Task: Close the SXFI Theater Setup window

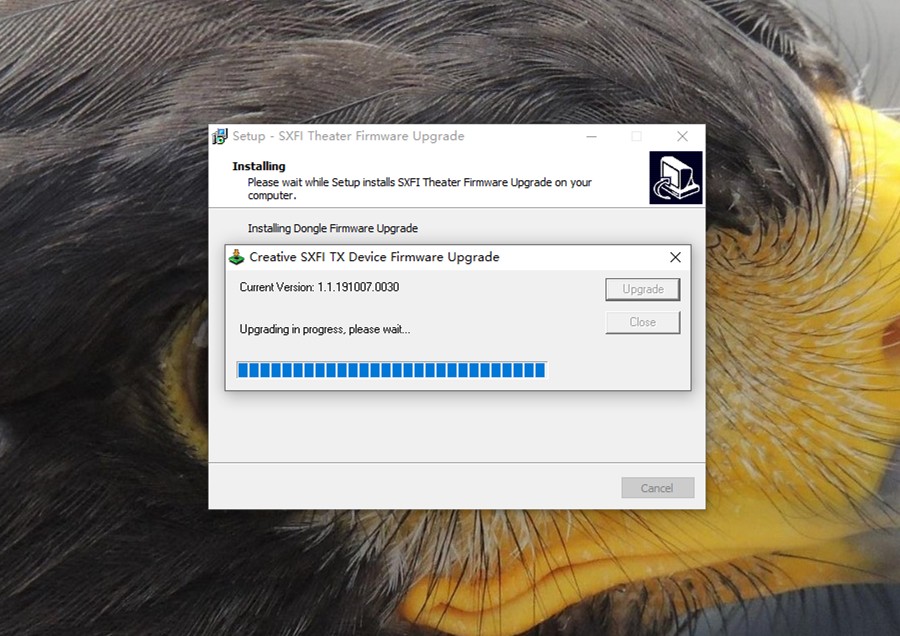Action: click(x=682, y=136)
